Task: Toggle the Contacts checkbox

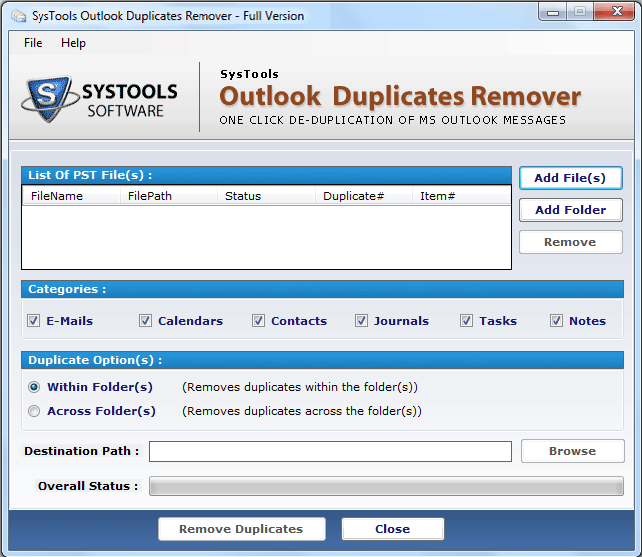Action: point(258,321)
